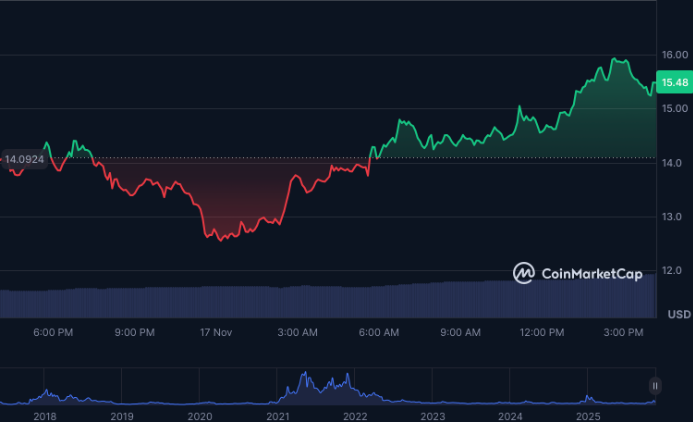Click the 13.00 price axis label
Viewport: 693px width, 422px height.
[672, 217]
